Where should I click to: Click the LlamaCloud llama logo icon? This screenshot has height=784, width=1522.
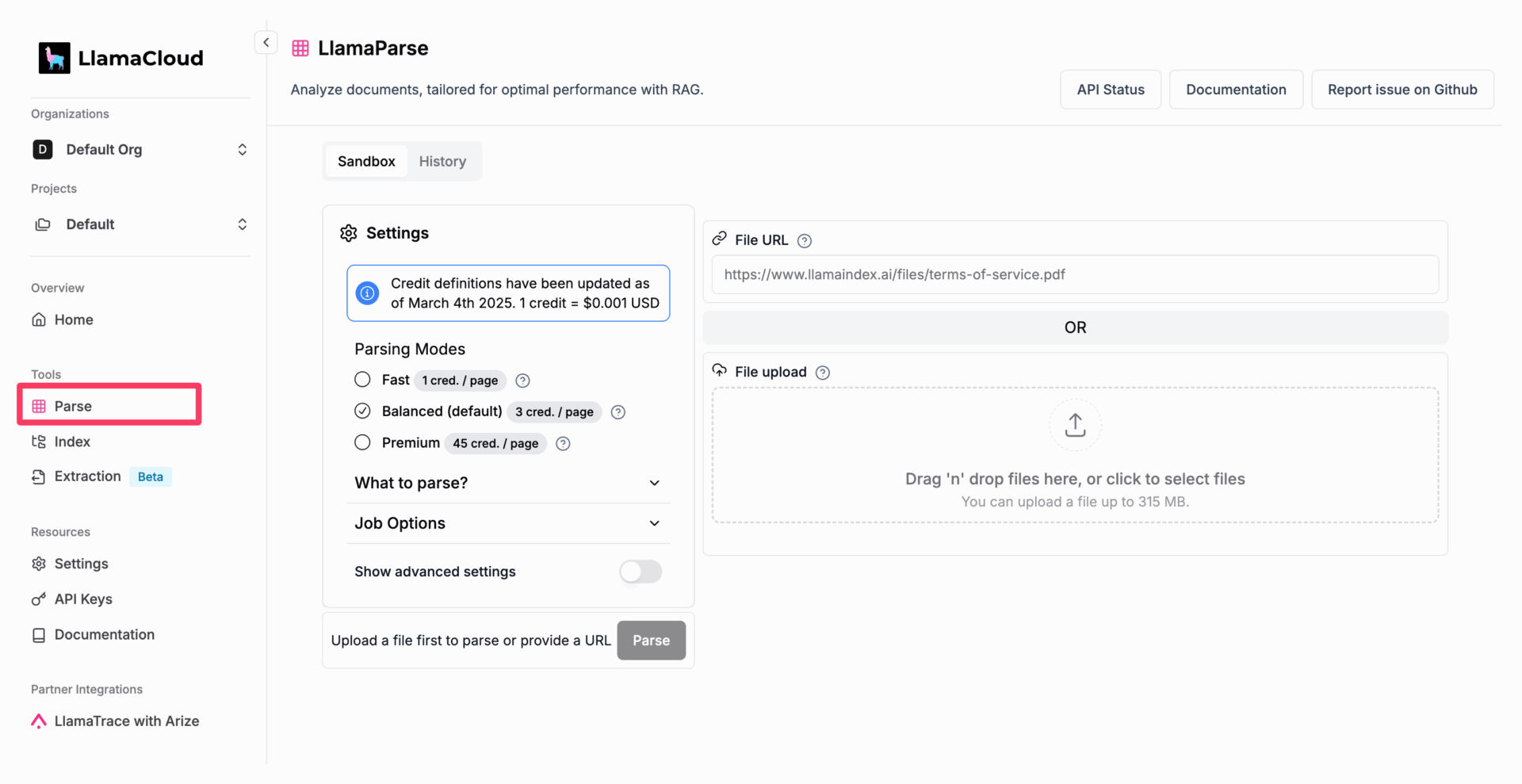(x=54, y=58)
